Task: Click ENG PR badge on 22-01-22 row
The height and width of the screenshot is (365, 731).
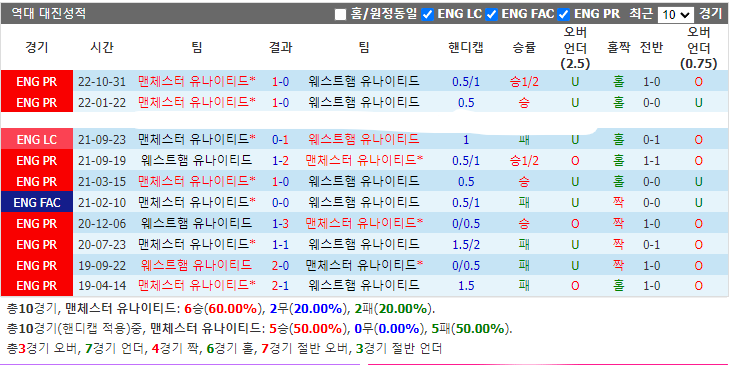Action: 37,103
